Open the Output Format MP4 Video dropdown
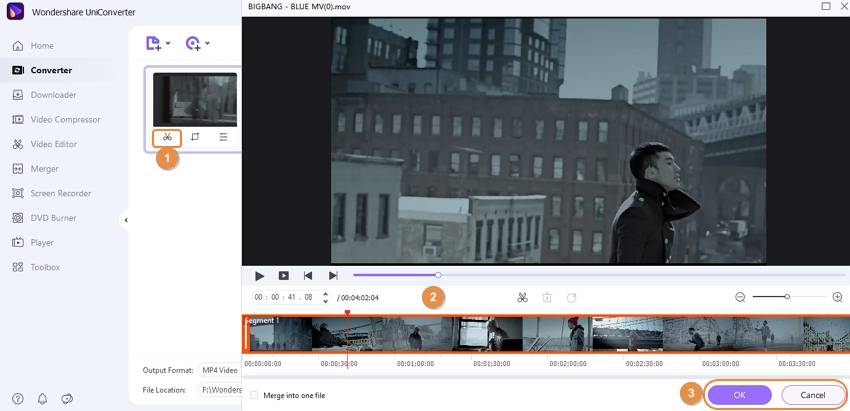This screenshot has height=411, width=850. pyautogui.click(x=220, y=370)
